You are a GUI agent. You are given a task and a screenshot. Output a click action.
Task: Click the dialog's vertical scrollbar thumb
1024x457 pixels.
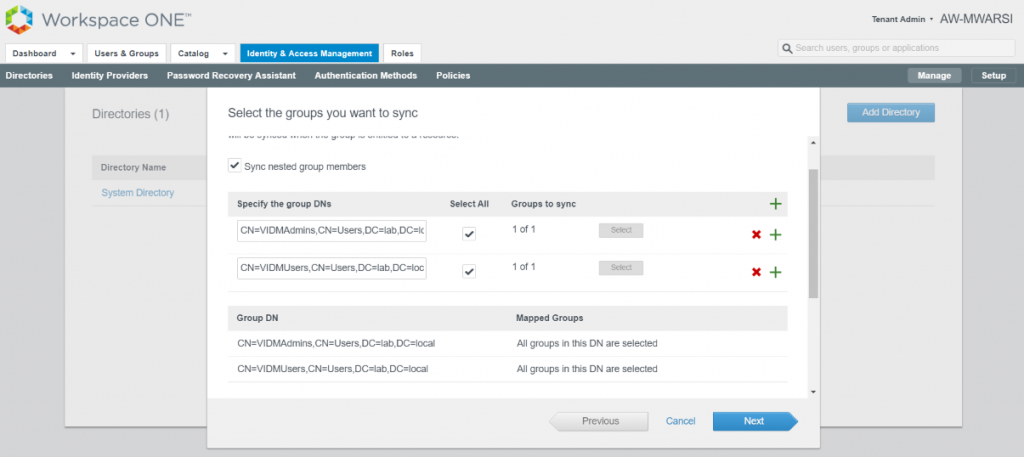coord(813,233)
